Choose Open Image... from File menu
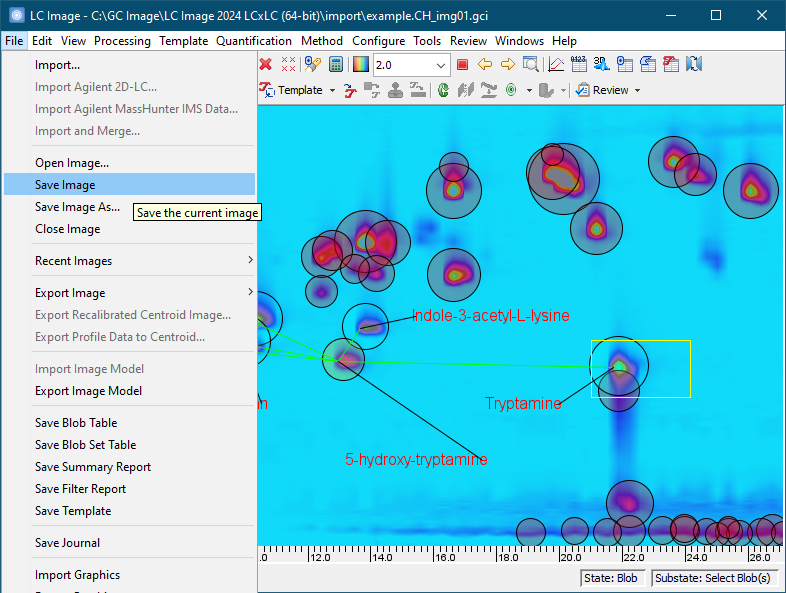 (x=72, y=163)
